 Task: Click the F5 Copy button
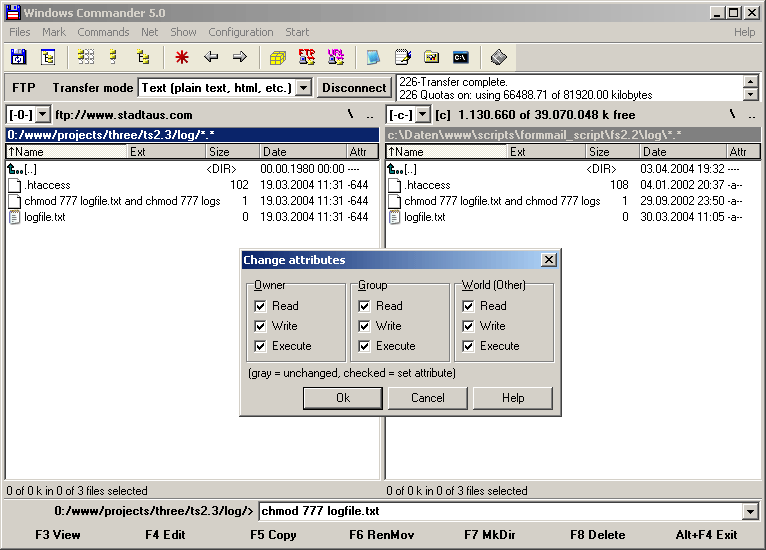(x=273, y=535)
